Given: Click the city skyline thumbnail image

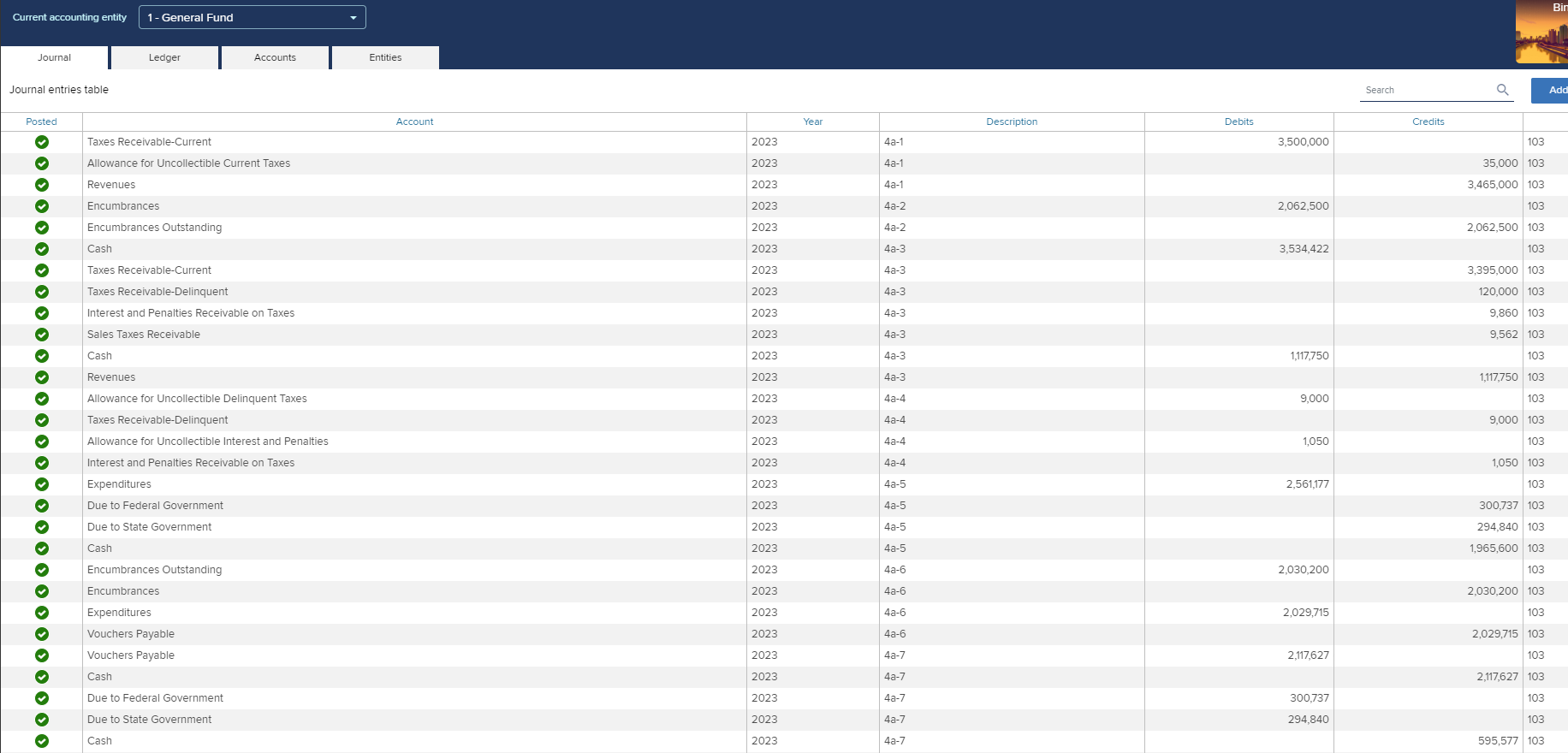Looking at the screenshot, I should (x=1542, y=32).
